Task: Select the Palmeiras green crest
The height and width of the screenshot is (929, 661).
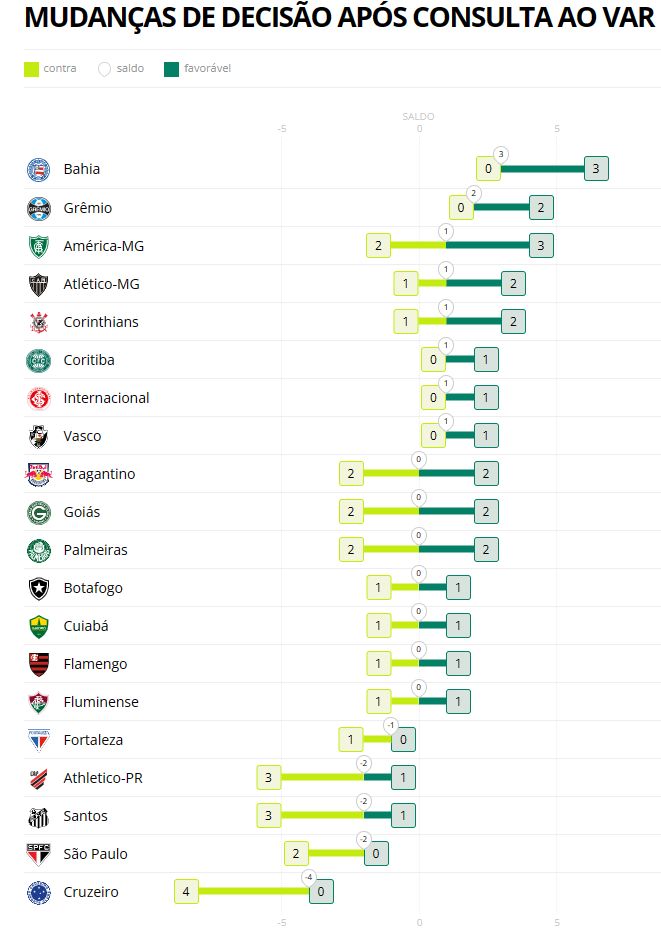Action: pos(38,550)
